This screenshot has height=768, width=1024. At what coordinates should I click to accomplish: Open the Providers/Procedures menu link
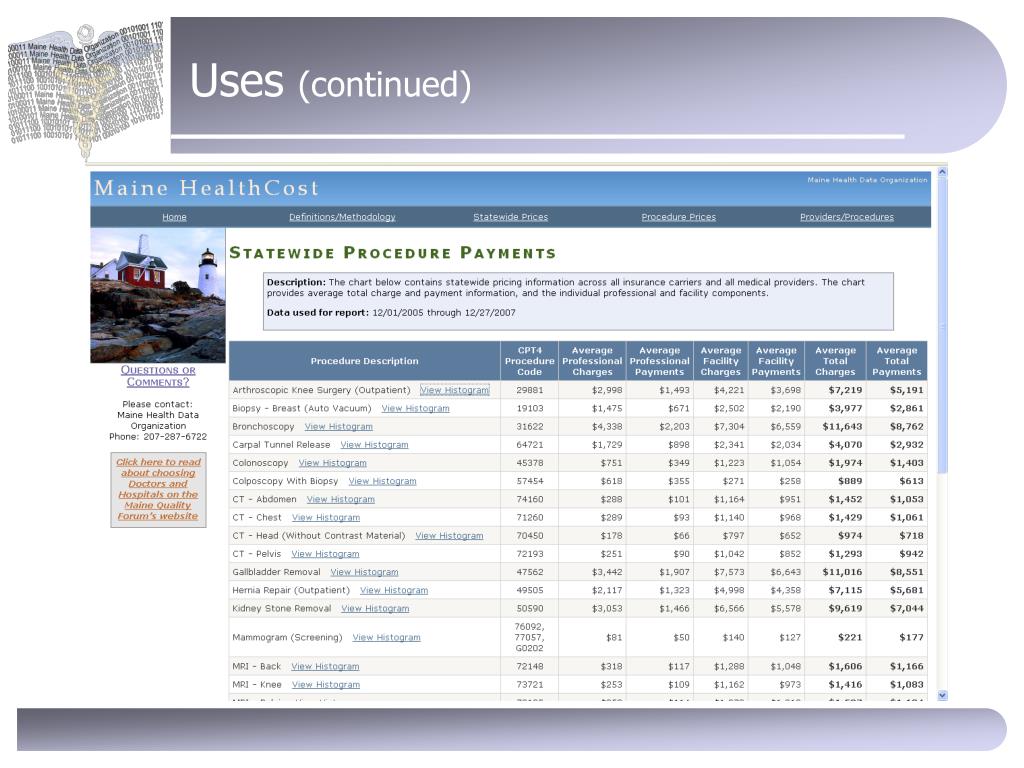(847, 217)
